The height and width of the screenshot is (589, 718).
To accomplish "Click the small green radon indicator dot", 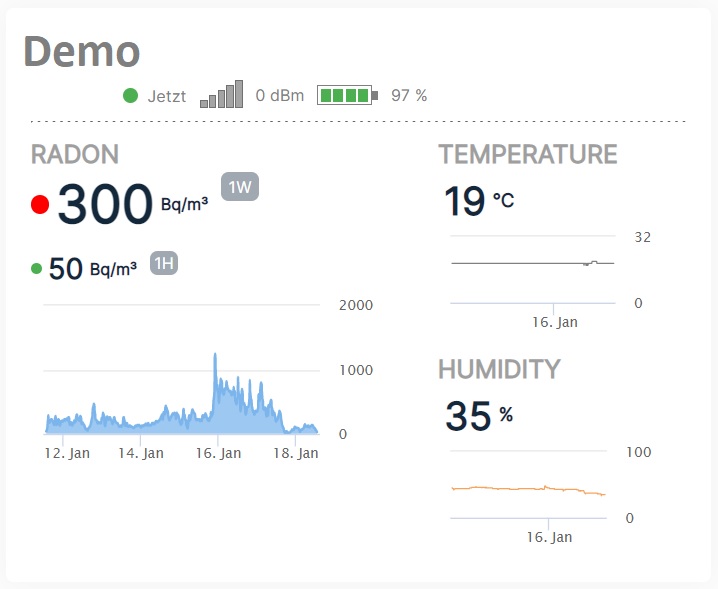I will [37, 268].
